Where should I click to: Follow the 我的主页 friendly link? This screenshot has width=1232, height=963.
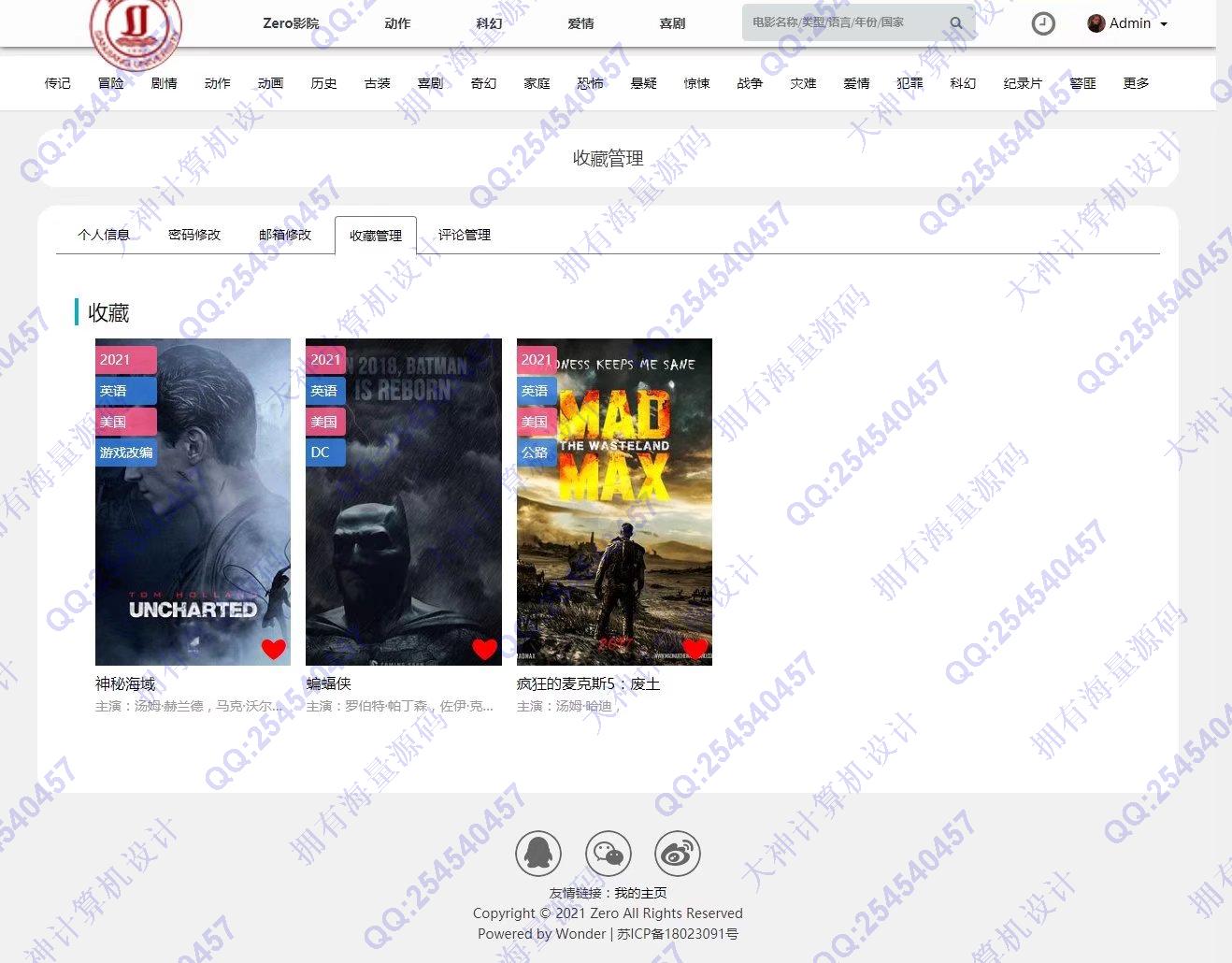(x=640, y=893)
